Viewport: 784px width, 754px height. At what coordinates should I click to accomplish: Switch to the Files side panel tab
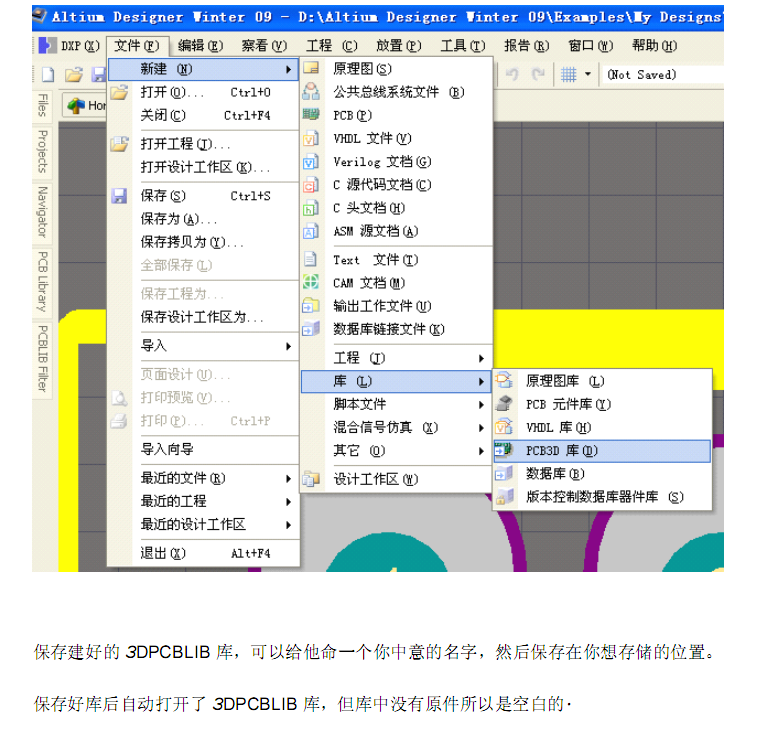[x=42, y=105]
